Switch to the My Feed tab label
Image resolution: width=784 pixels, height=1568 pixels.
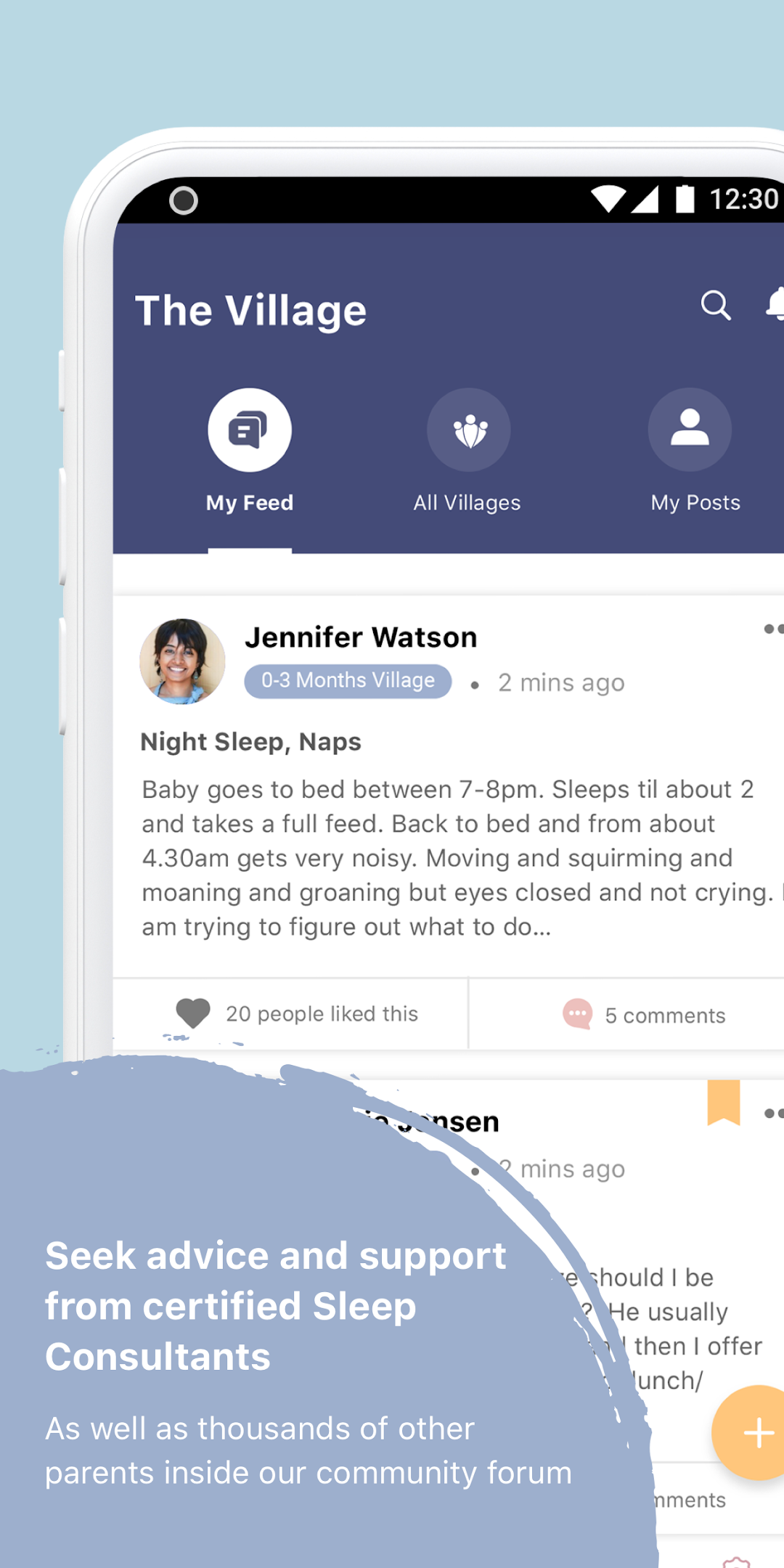pyautogui.click(x=250, y=502)
